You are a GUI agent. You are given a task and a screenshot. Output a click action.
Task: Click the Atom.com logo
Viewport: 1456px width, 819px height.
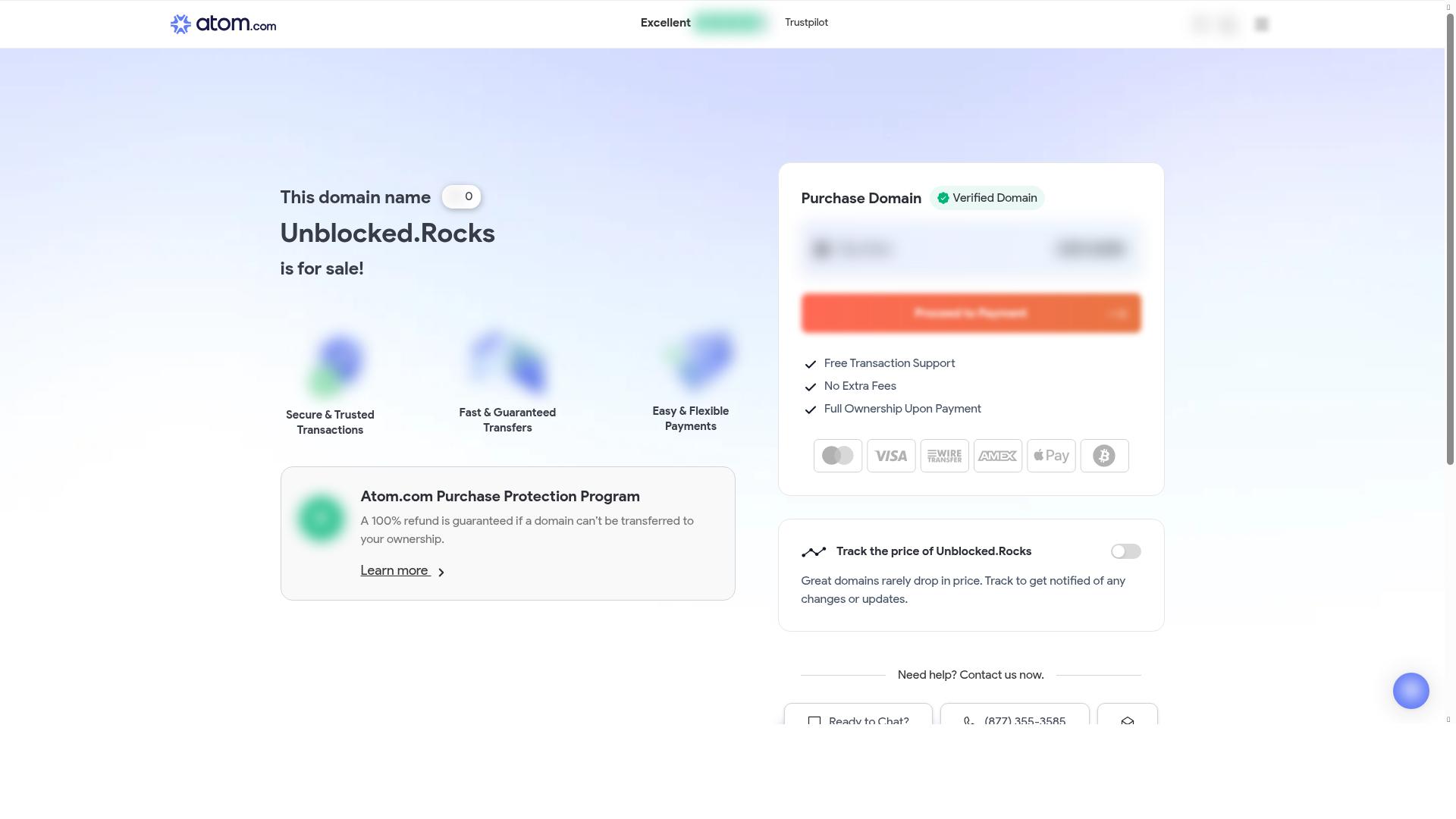click(223, 24)
